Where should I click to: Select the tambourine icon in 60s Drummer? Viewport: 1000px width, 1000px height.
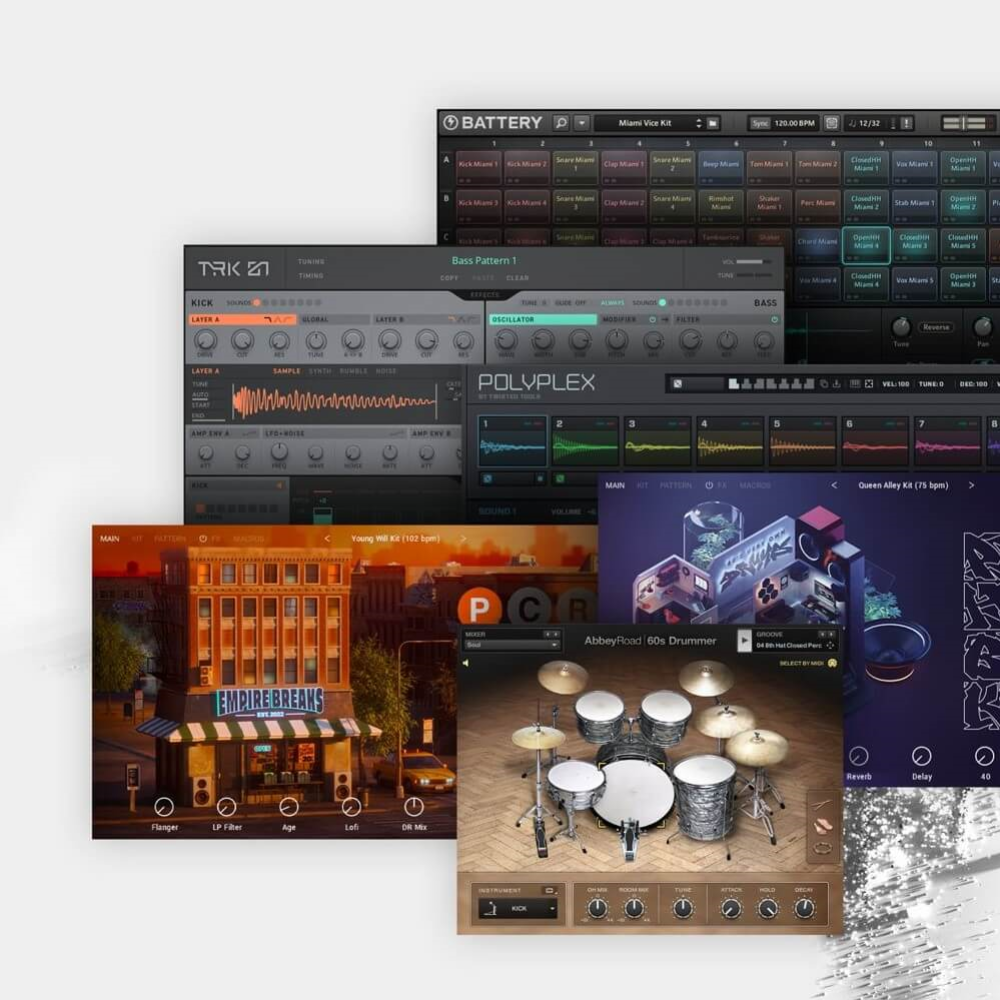[x=823, y=848]
